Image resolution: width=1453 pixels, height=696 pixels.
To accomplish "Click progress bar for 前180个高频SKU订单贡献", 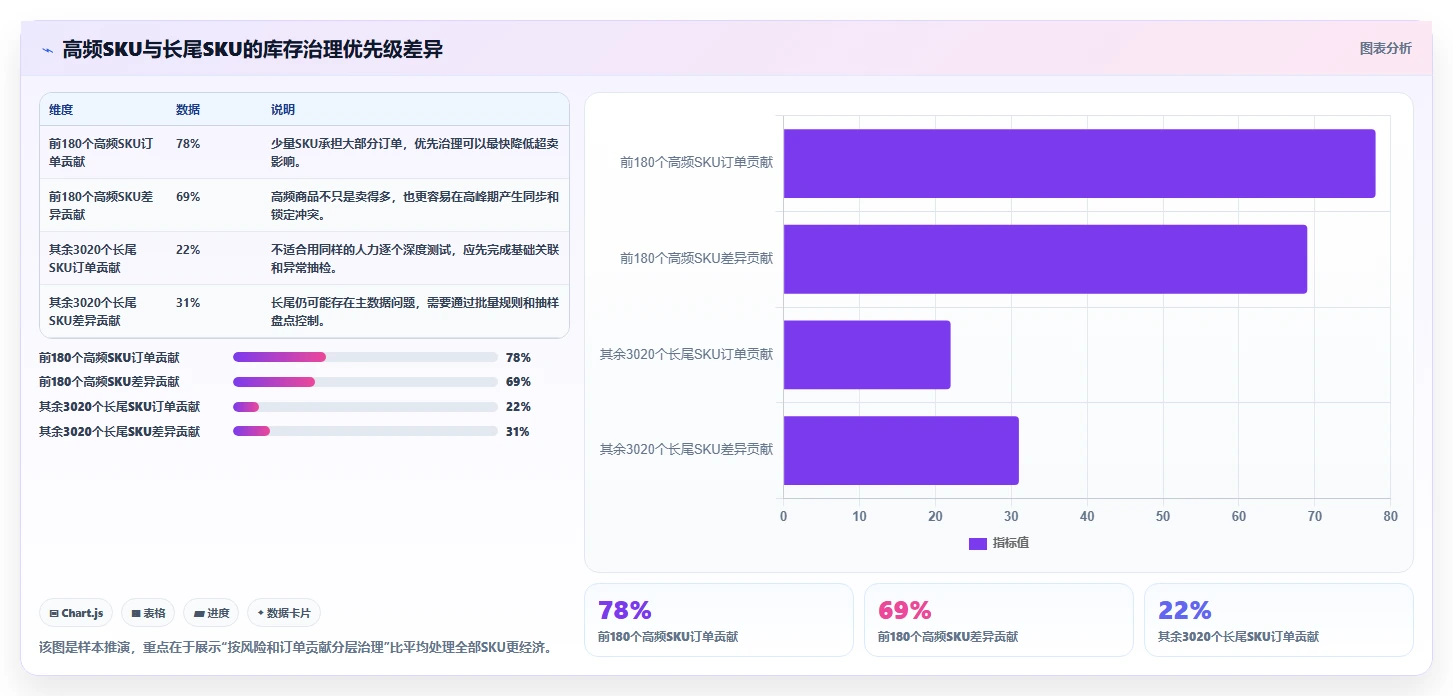I will [365, 357].
